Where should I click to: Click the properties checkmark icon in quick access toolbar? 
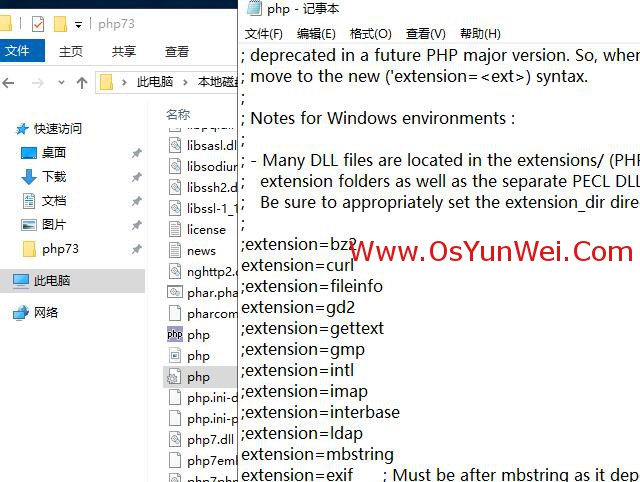click(38, 24)
